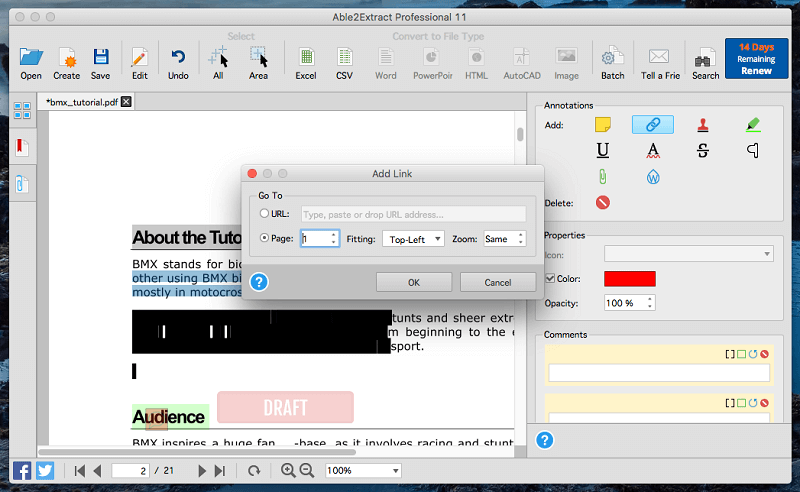Select the URL radio button
800x492 pixels.
(264, 213)
